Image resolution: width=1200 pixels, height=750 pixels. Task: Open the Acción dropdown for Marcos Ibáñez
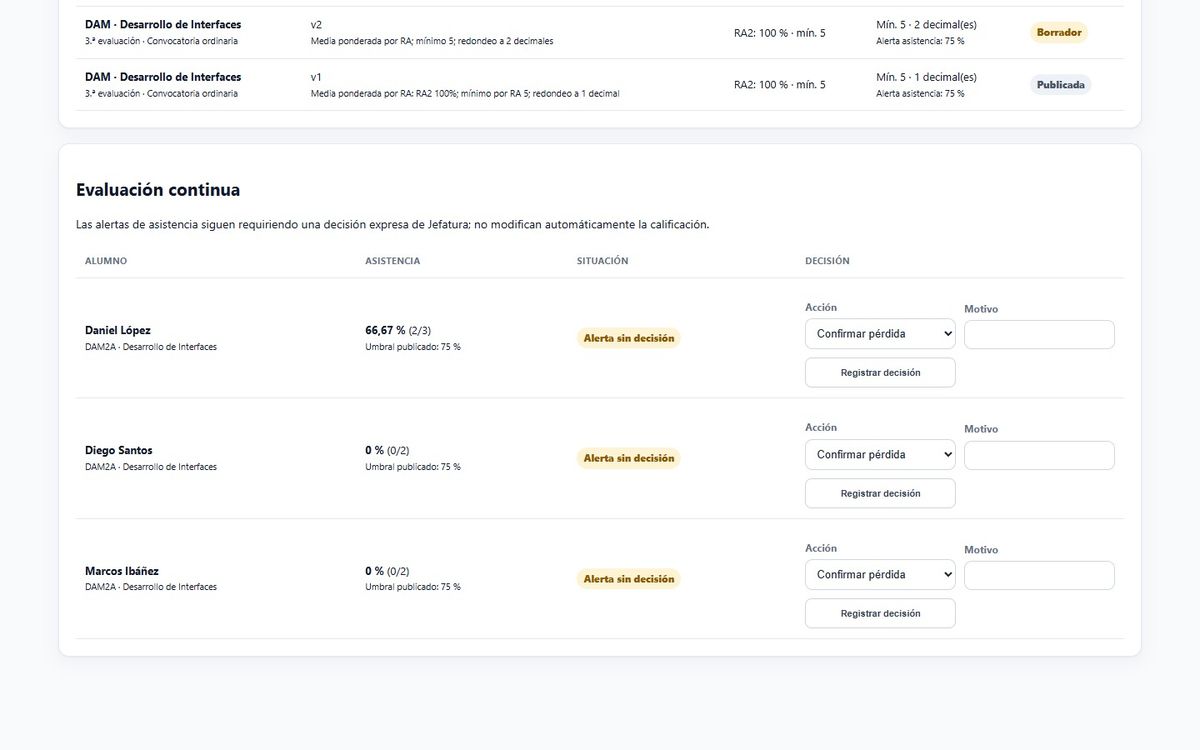[x=880, y=575]
